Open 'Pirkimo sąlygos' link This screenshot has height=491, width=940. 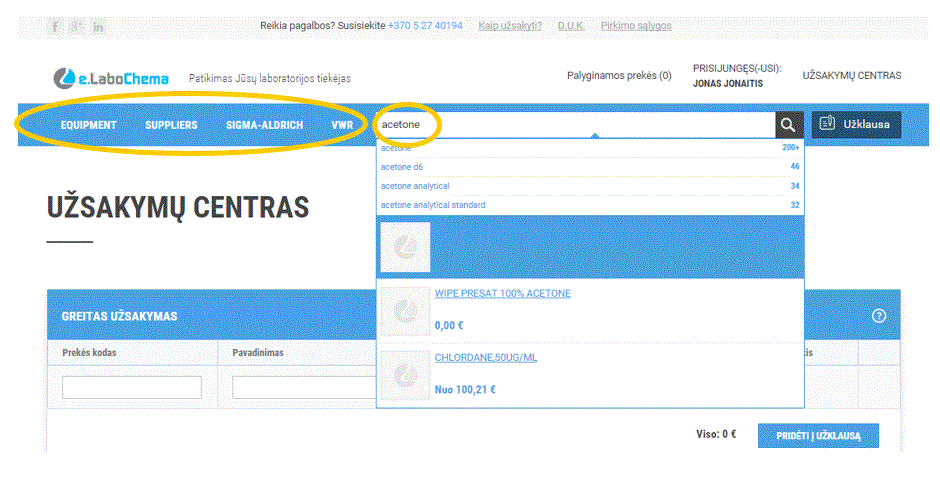tap(636, 26)
